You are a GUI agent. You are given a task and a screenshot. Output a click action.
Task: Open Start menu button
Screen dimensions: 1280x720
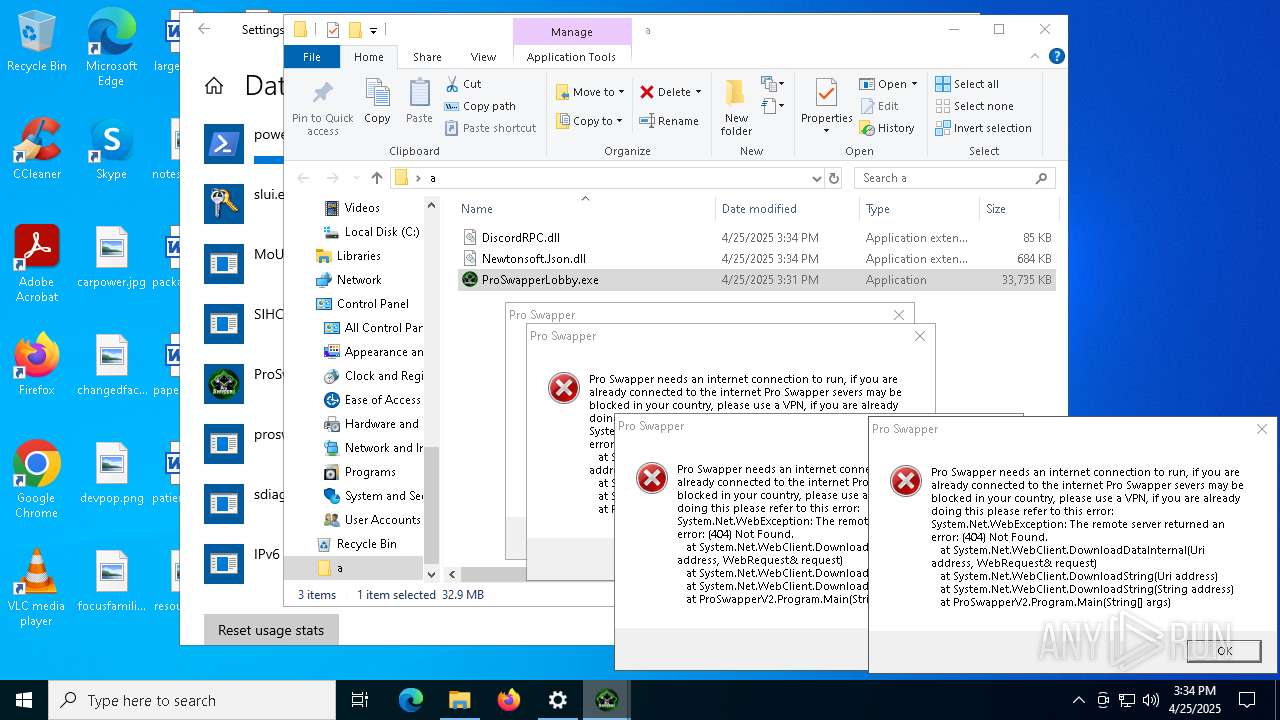(x=23, y=700)
